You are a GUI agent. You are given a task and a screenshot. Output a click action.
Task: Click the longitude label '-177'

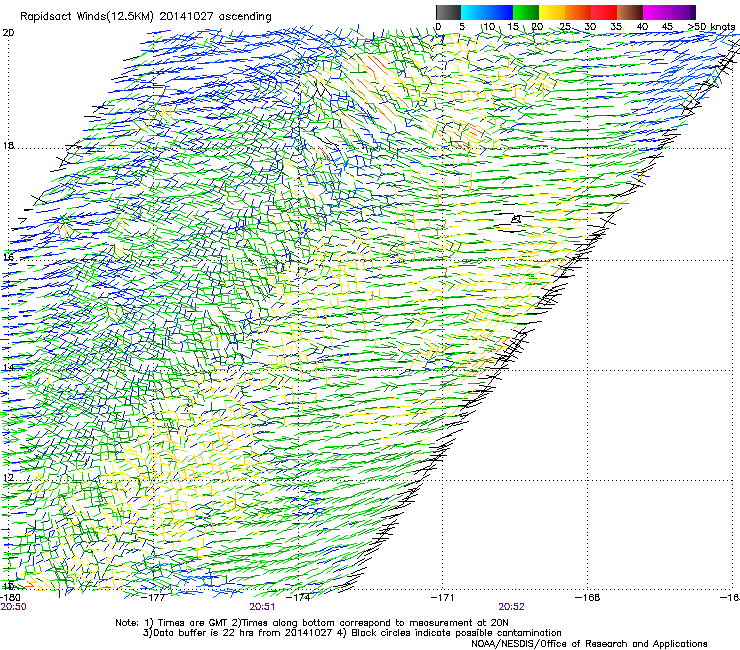click(154, 598)
